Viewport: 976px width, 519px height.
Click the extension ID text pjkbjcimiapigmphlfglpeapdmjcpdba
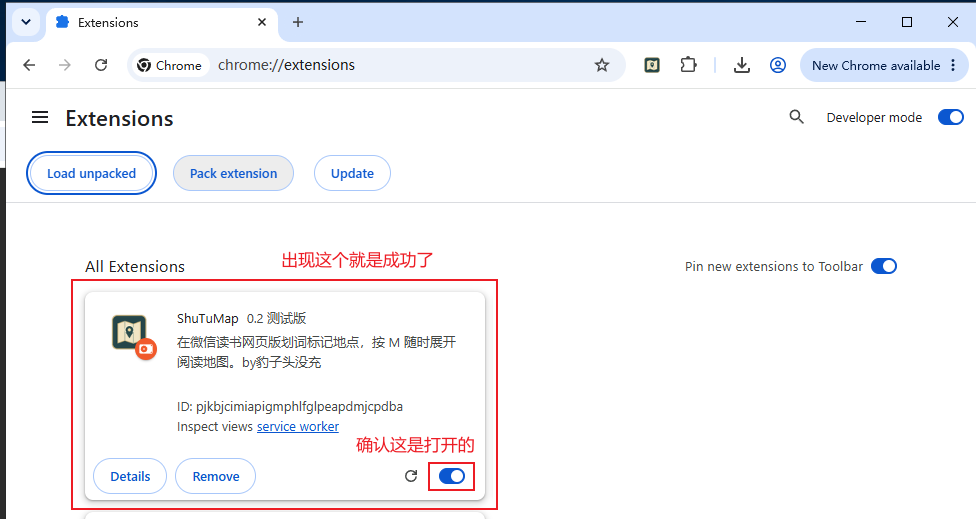pos(299,406)
